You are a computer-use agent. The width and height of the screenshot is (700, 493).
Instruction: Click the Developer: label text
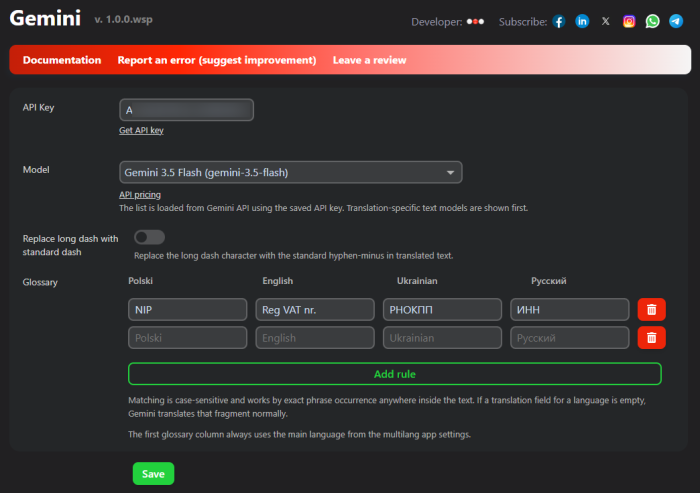(437, 22)
